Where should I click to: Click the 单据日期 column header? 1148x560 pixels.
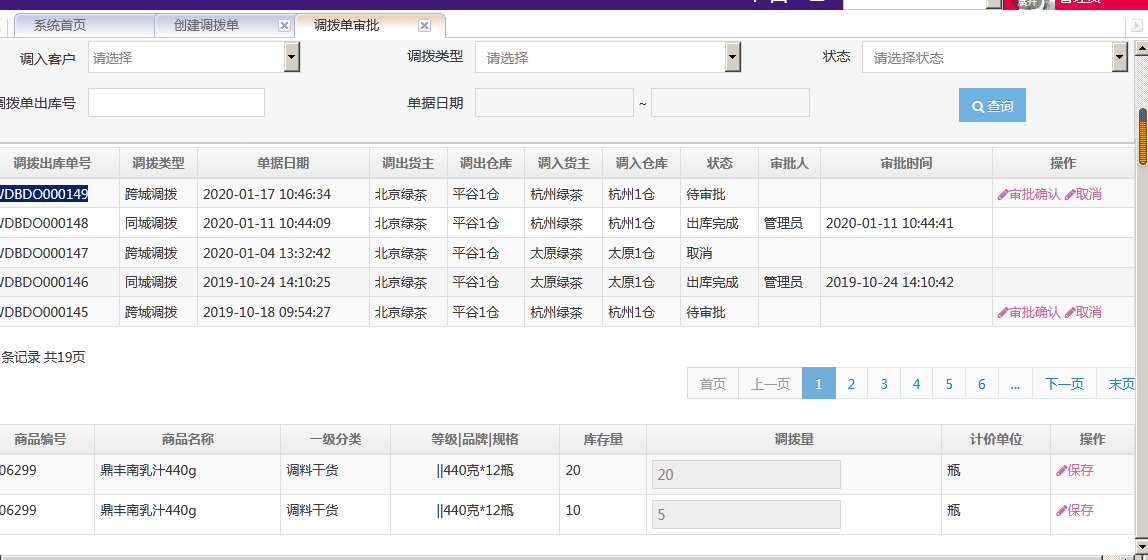tap(283, 163)
